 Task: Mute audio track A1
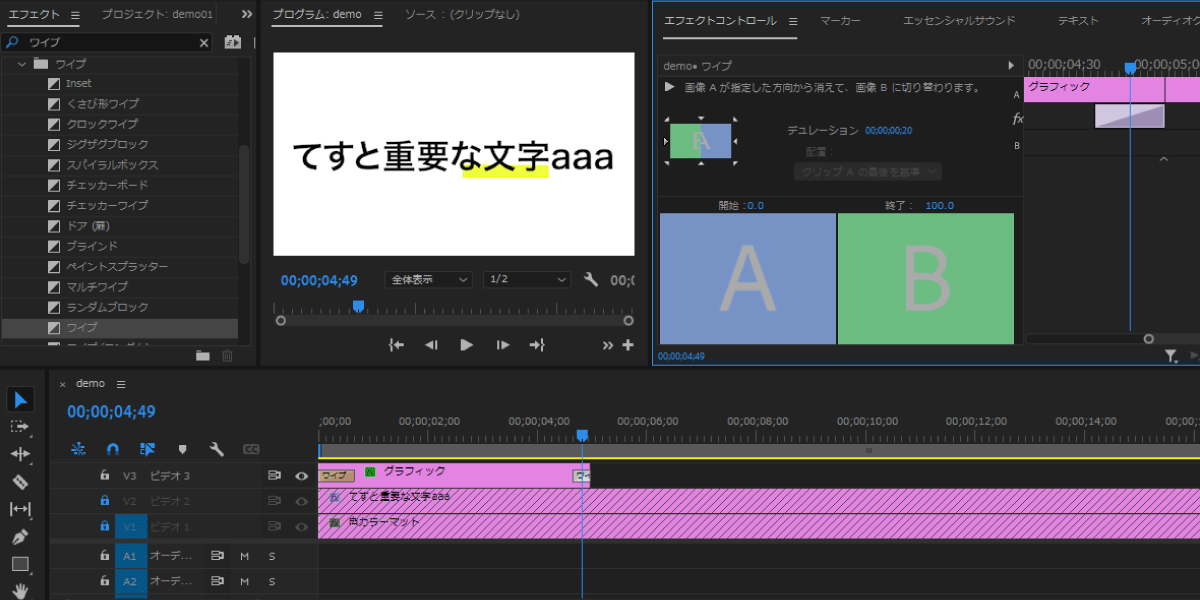[x=244, y=555]
